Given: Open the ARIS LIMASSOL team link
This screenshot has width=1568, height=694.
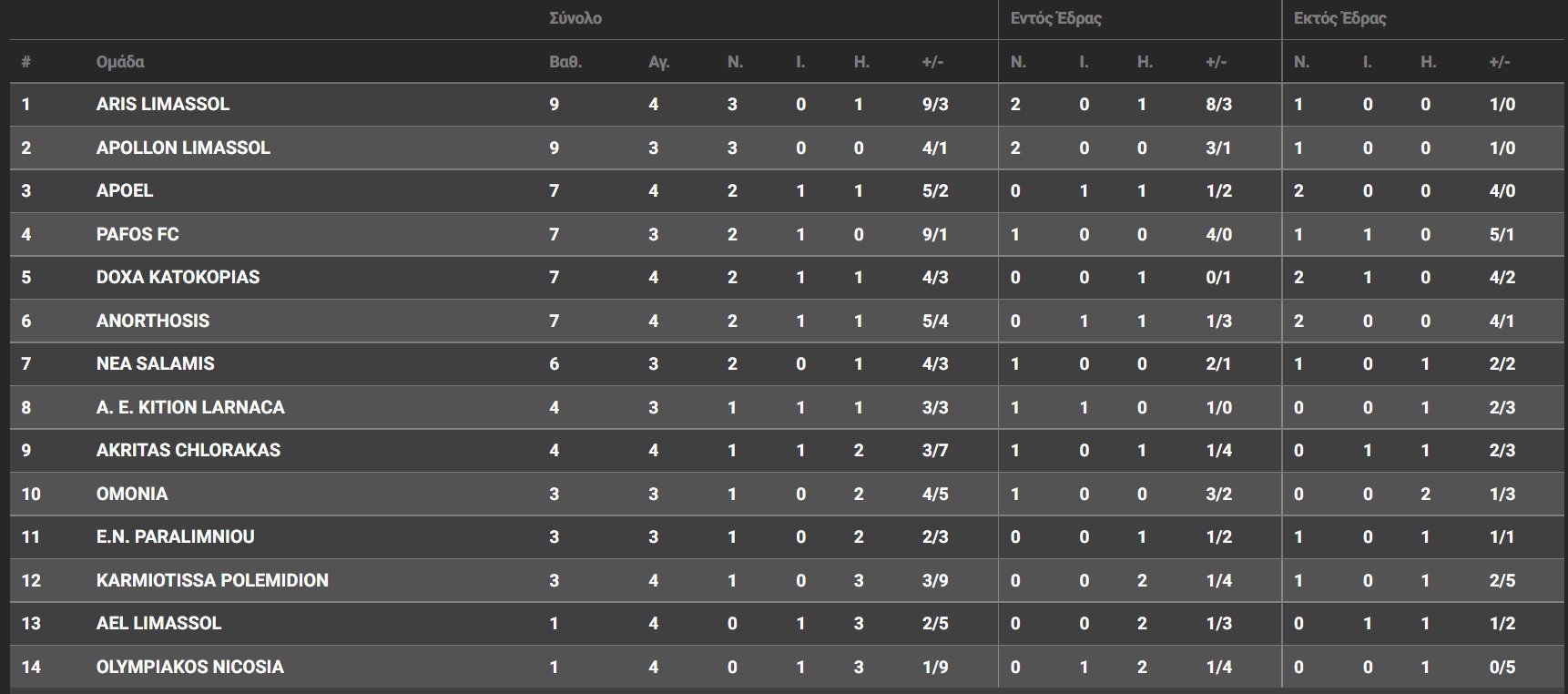Looking at the screenshot, I should click(163, 105).
